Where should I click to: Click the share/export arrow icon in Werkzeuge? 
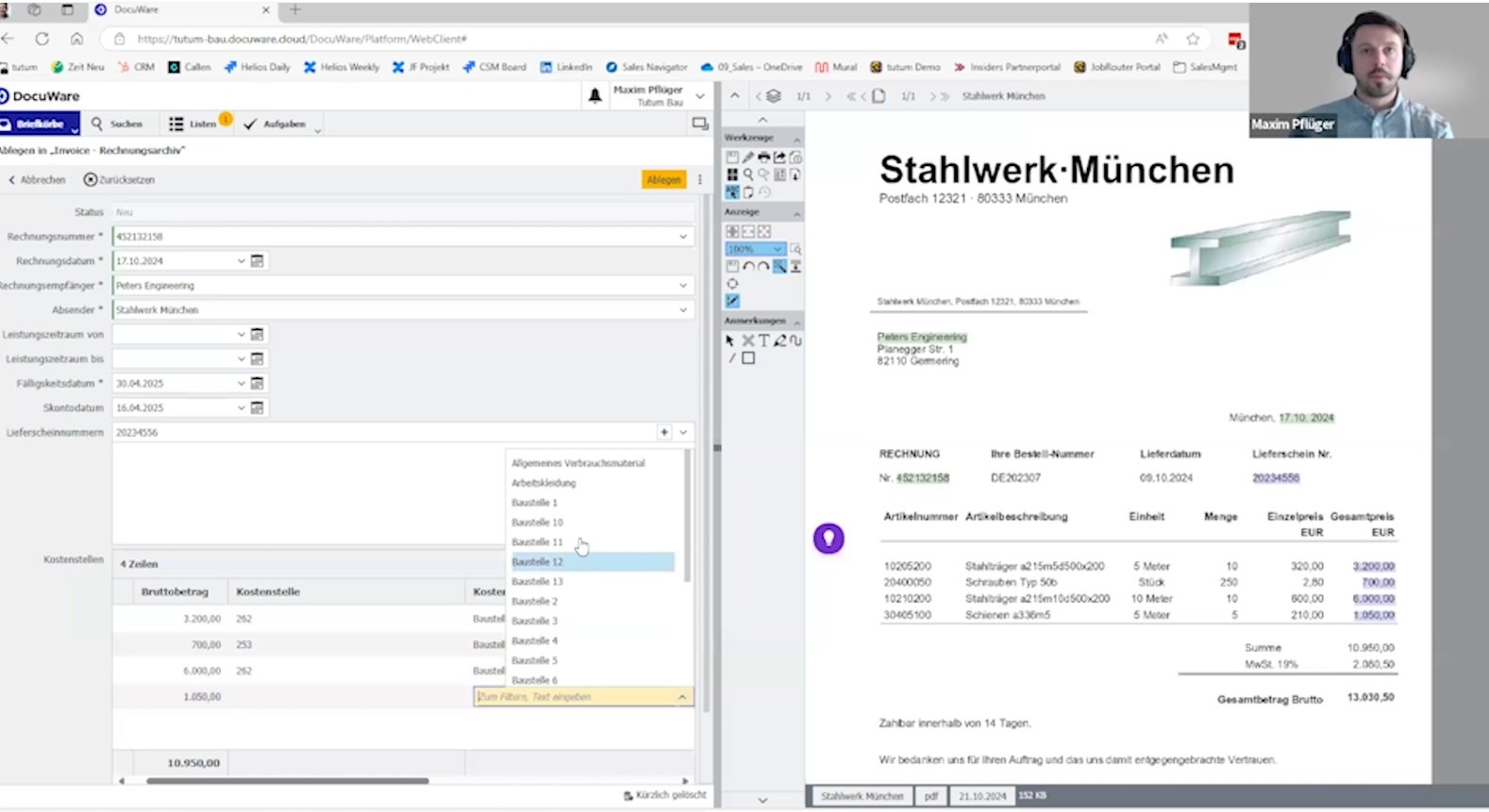(x=779, y=157)
